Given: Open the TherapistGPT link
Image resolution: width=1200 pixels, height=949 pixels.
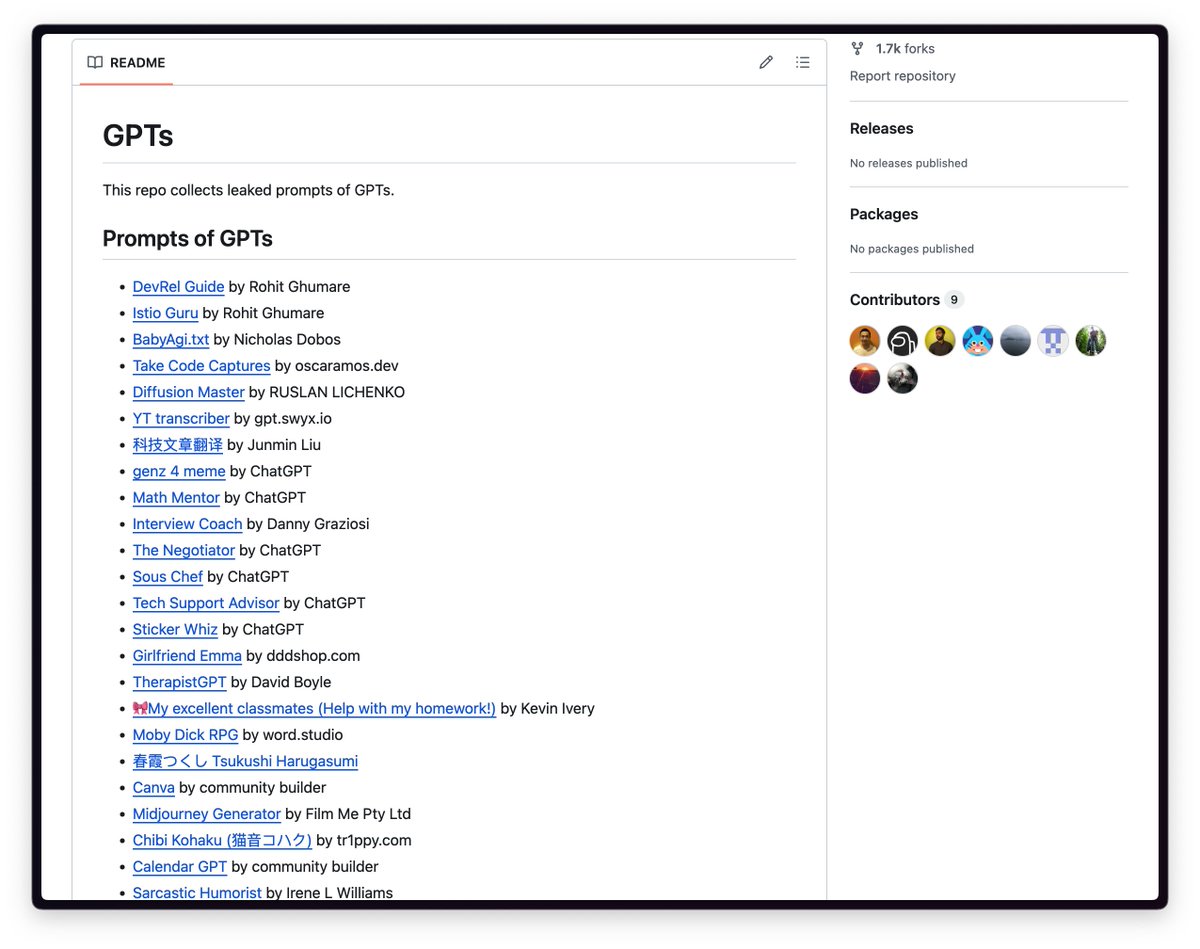Looking at the screenshot, I should click(x=180, y=683).
